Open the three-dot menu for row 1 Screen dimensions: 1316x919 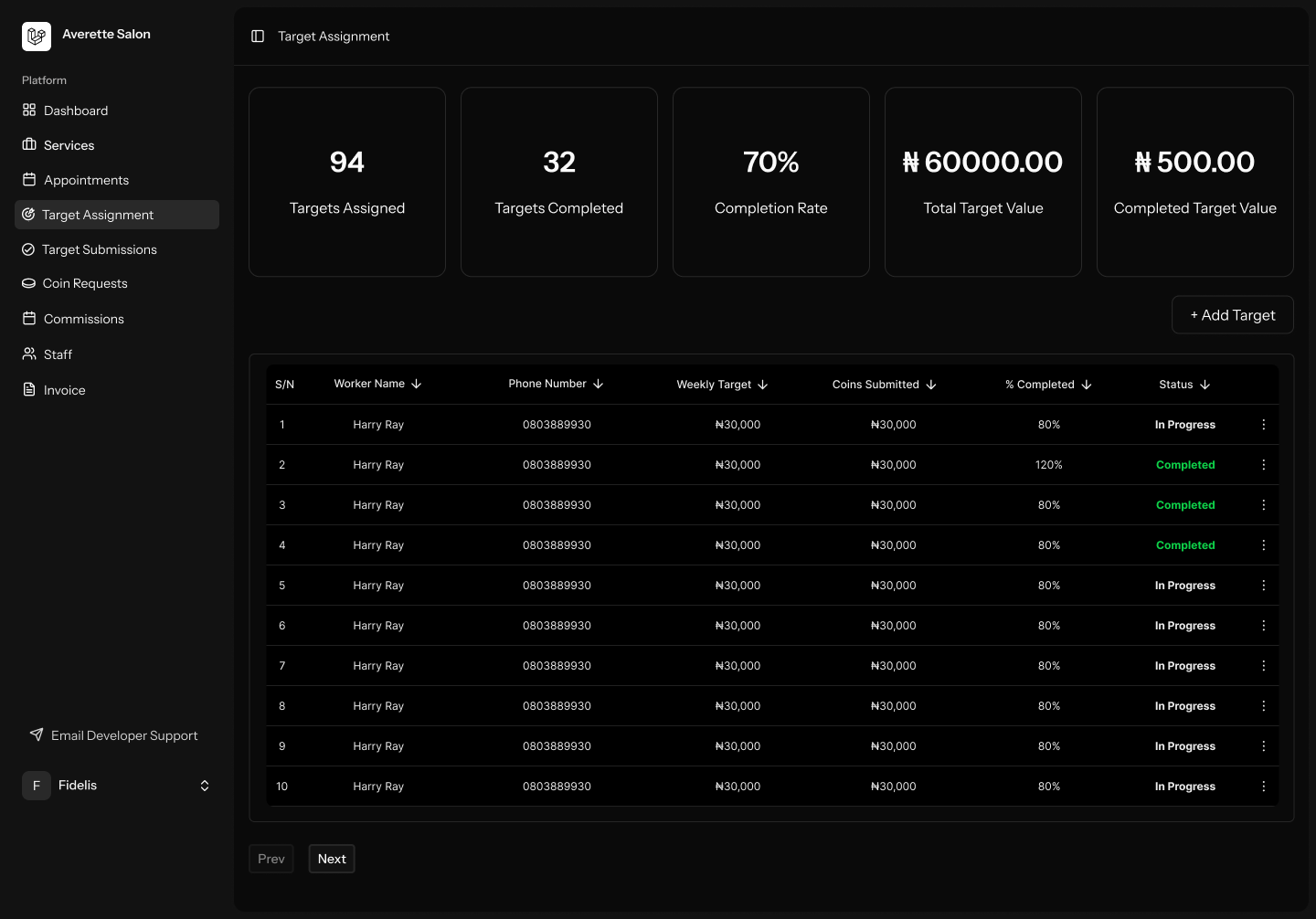coord(1263,425)
